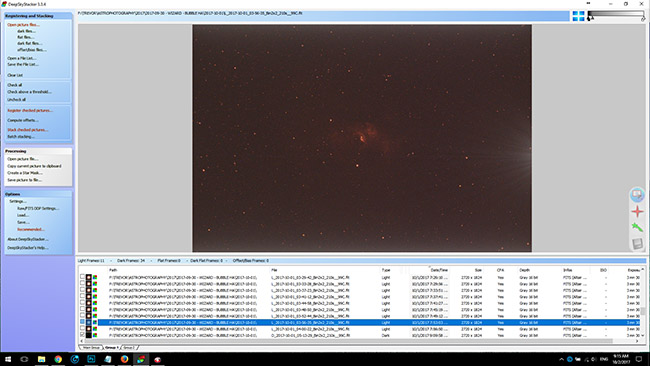Click the dark frame icon of the 05-13-29 row

(x=89, y=335)
